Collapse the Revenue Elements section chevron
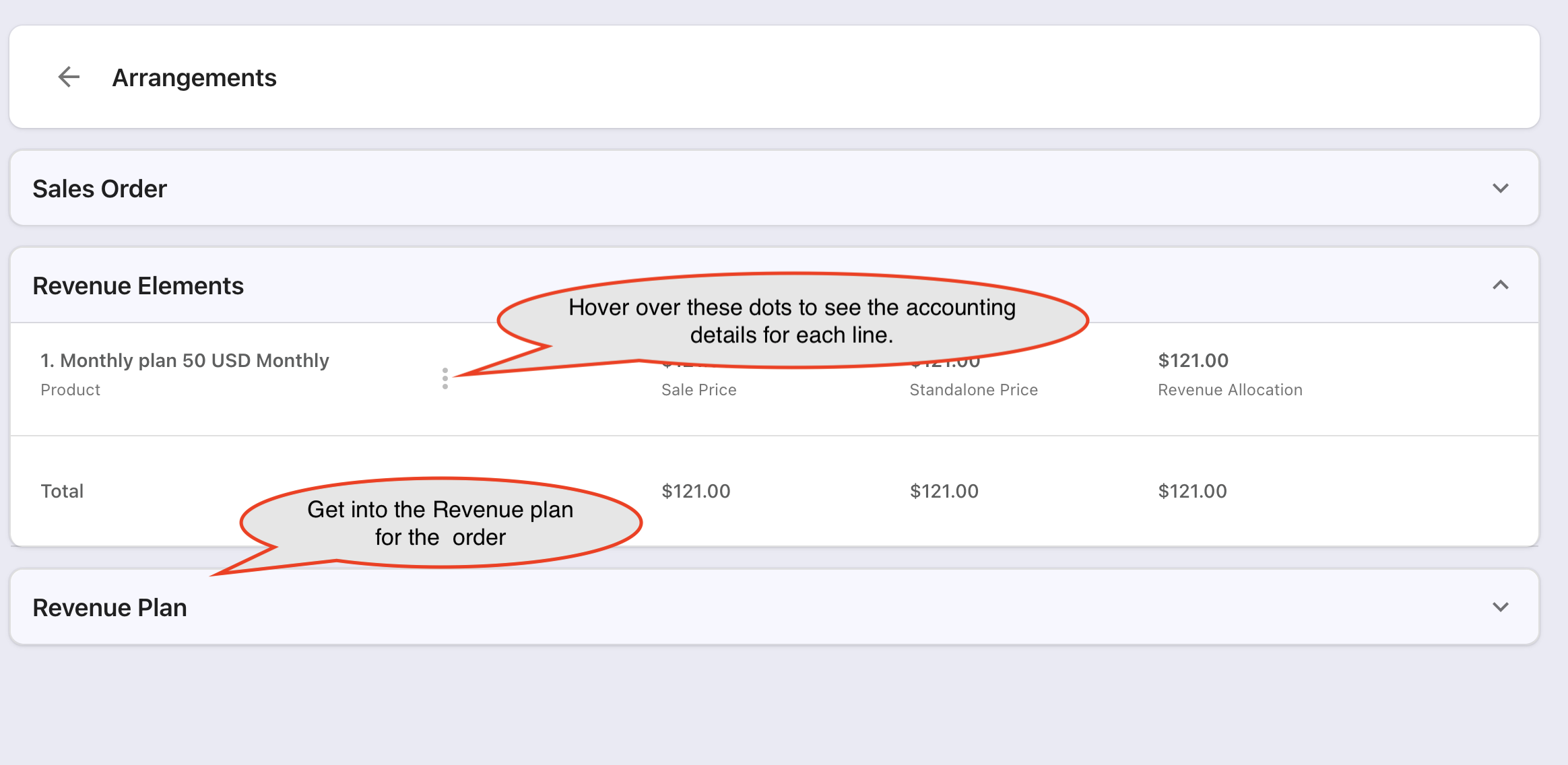Image resolution: width=1568 pixels, height=765 pixels. (x=1500, y=286)
